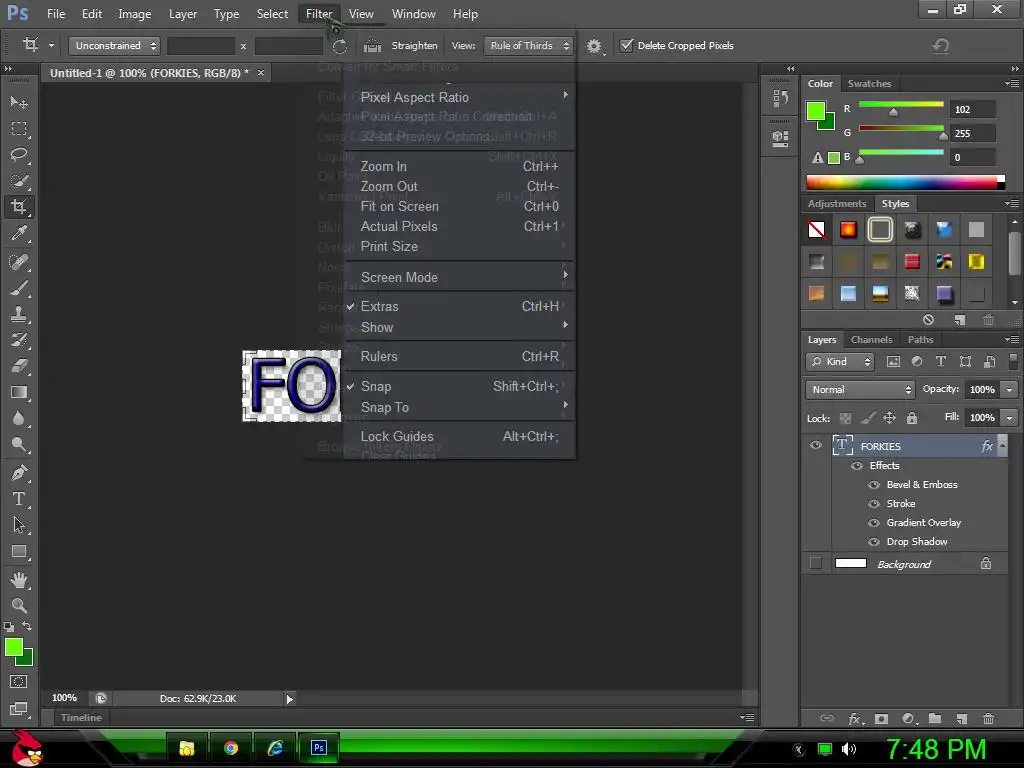Select the Lasso tool

19,155
